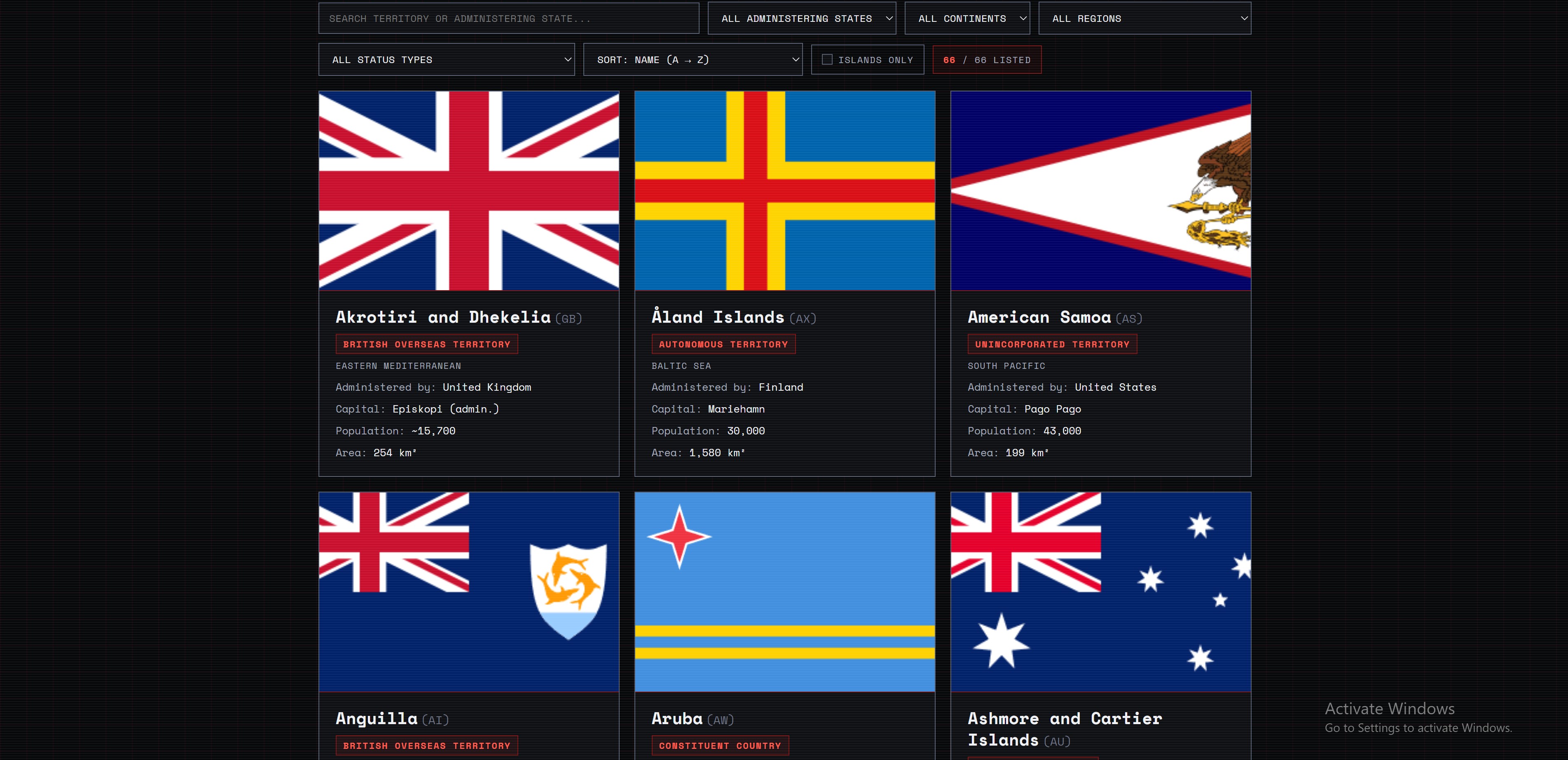Viewport: 1568px width, 760px height.
Task: Click the (AX) country code
Action: [x=802, y=319]
